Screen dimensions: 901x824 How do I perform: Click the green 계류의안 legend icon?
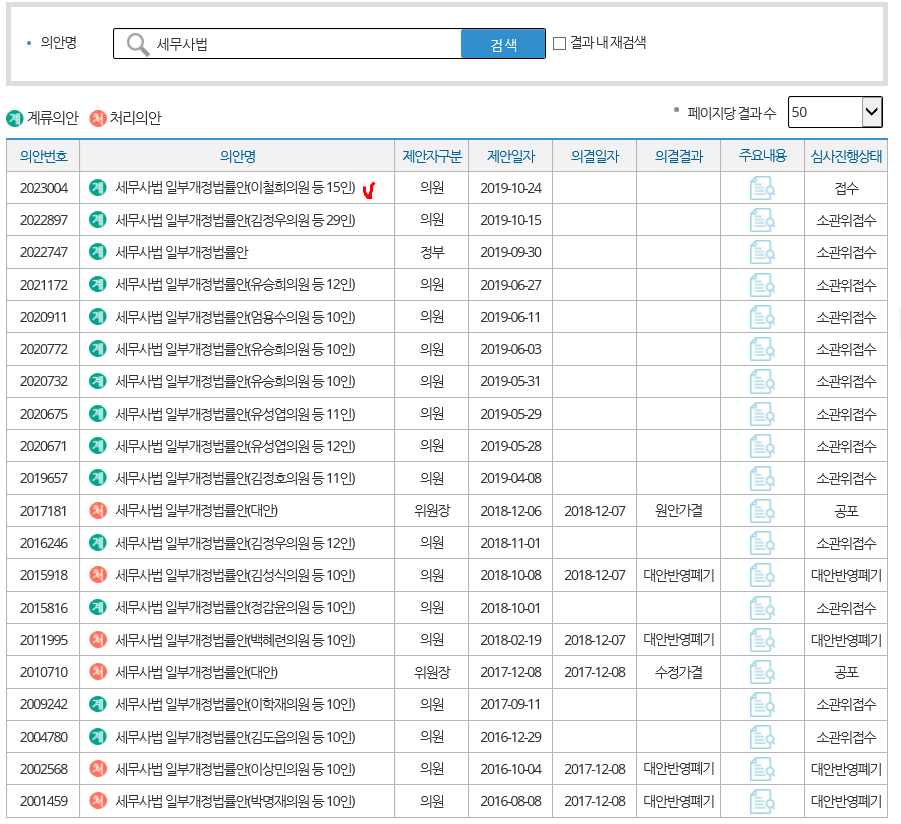[14, 118]
